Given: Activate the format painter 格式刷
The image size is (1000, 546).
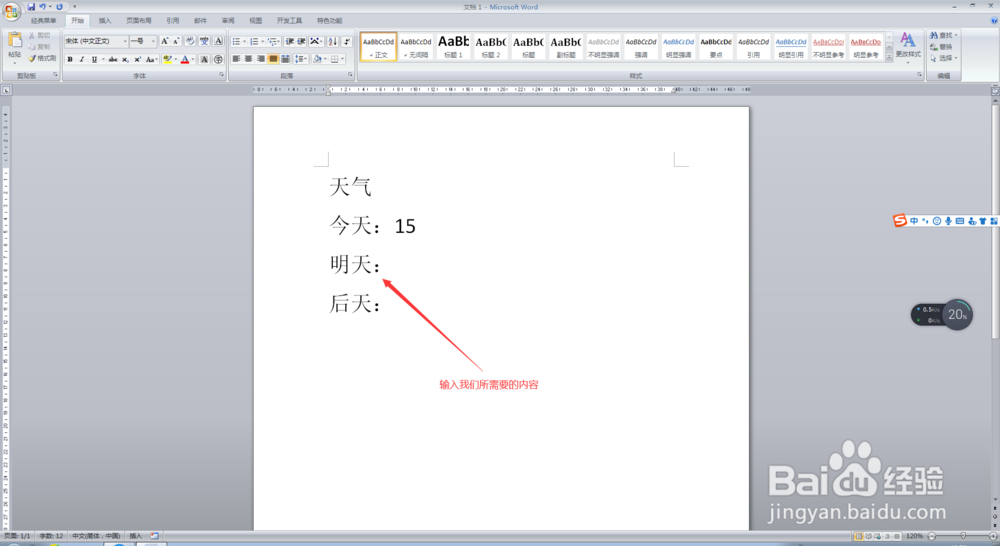Looking at the screenshot, I should (x=43, y=58).
